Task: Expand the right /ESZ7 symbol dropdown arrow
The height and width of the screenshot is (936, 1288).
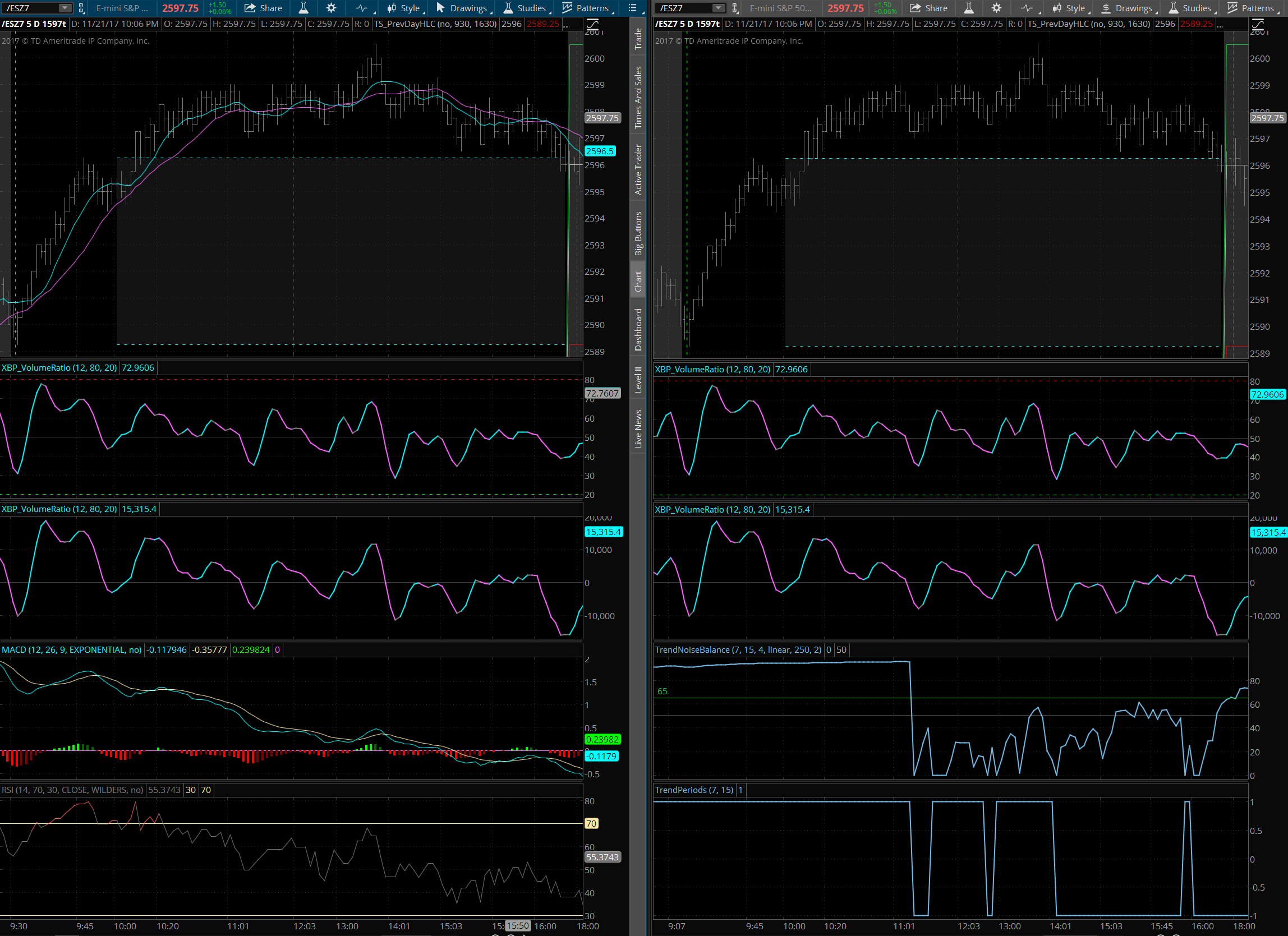Action: click(719, 8)
